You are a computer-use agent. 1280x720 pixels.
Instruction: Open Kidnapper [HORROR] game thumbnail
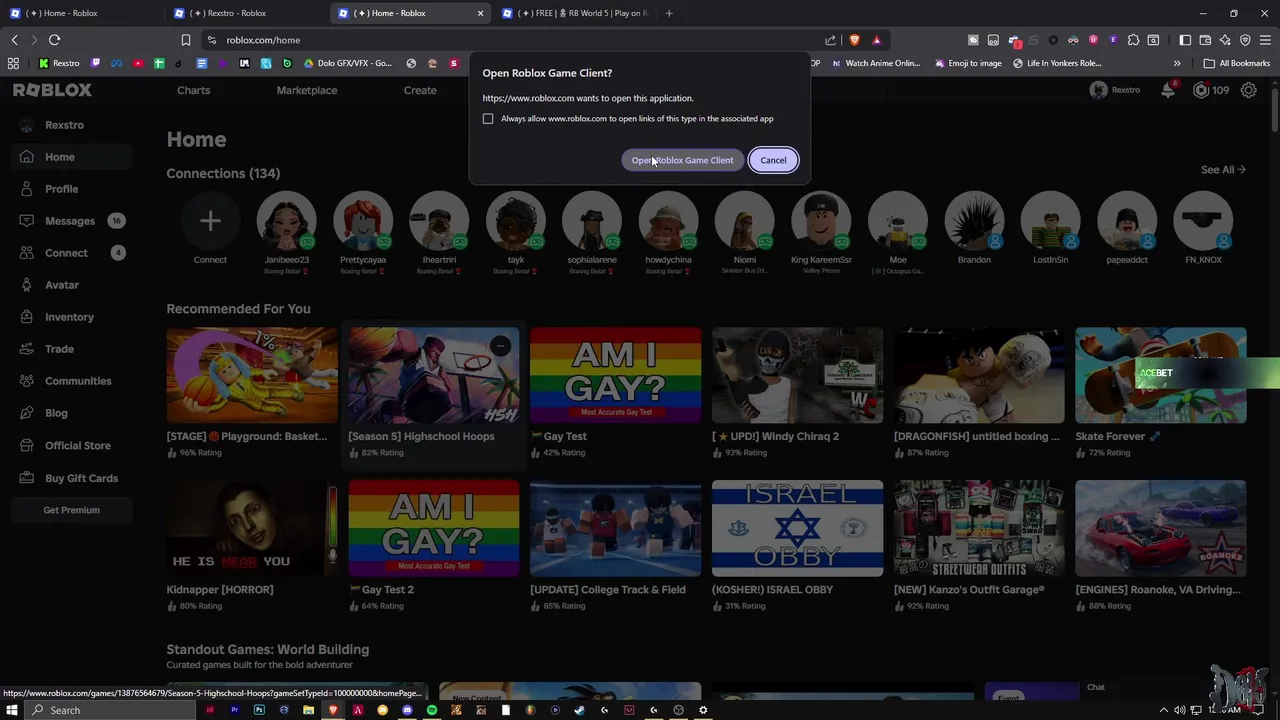pyautogui.click(x=252, y=529)
